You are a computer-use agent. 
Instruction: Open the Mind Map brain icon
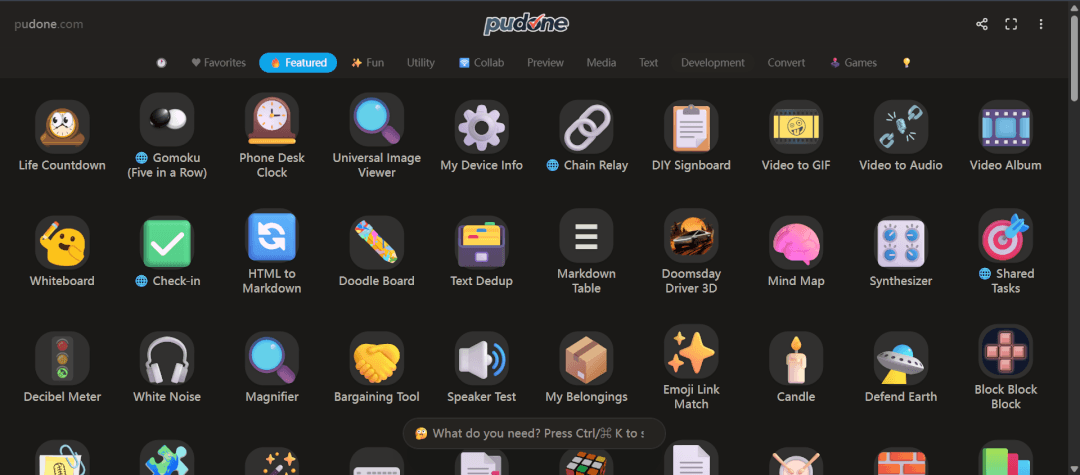coord(796,242)
